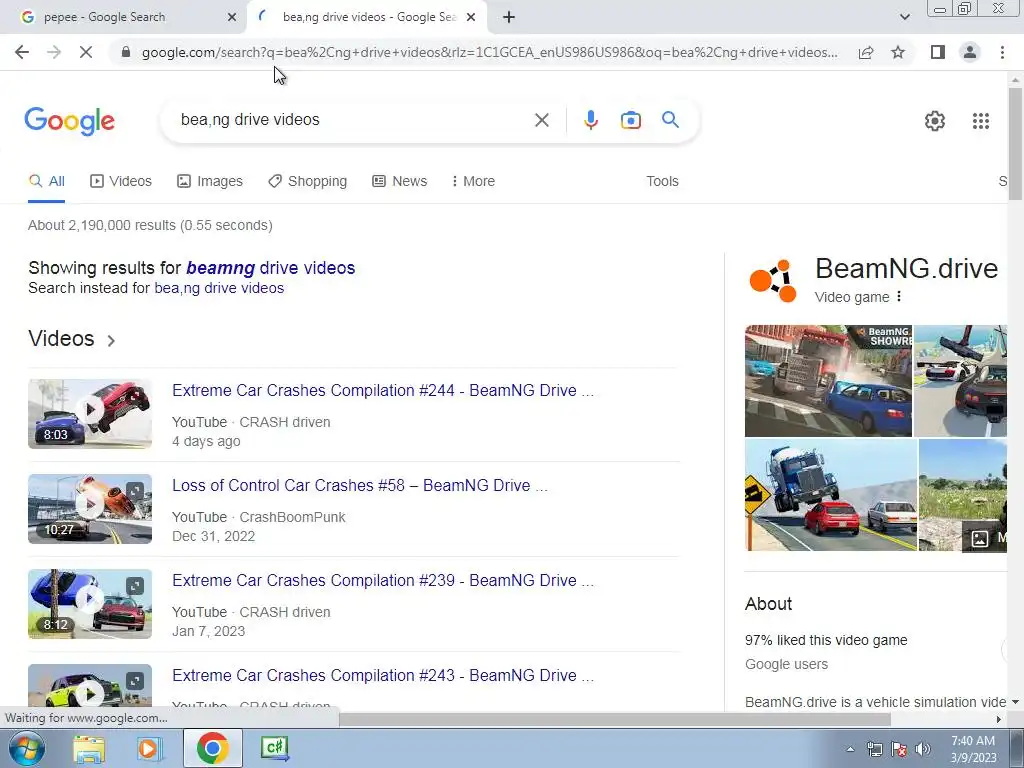Image resolution: width=1024 pixels, height=768 pixels.
Task: Adjust volume via speaker tray icon
Action: pyautogui.click(x=923, y=749)
